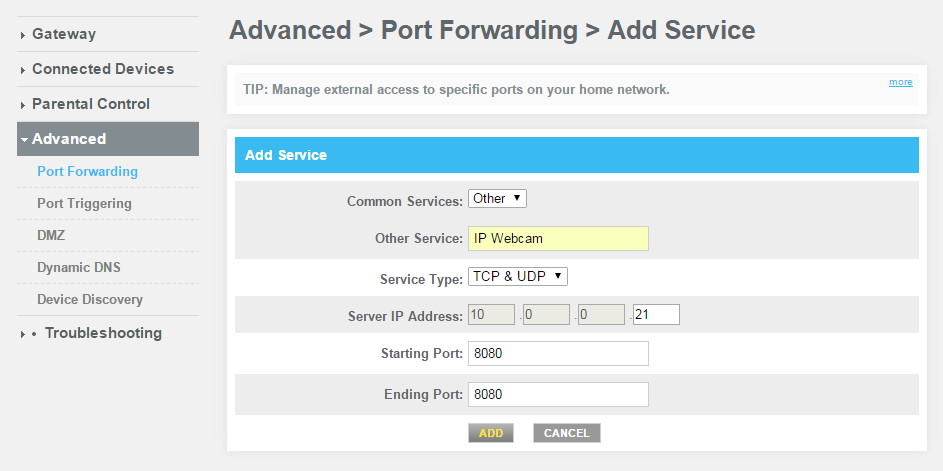Viewport: 943px width, 471px height.
Task: Open the Service Type dropdown
Action: coord(518,276)
